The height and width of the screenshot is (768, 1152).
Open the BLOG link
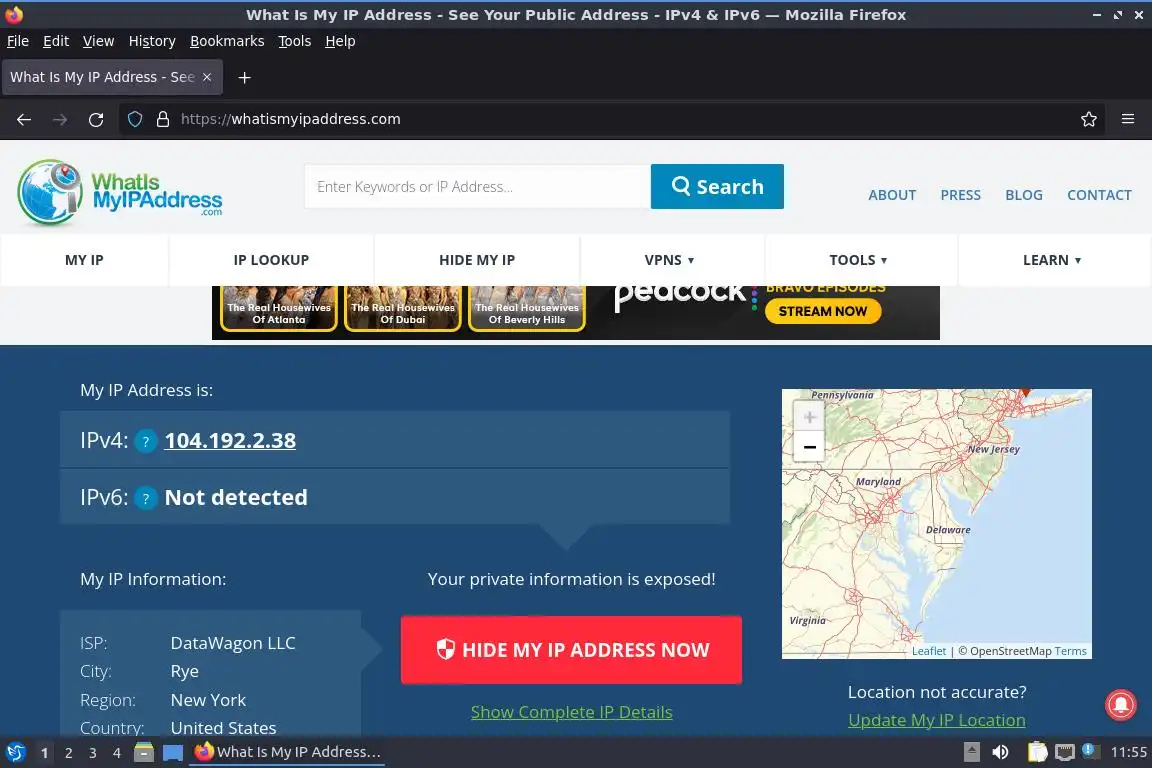click(x=1023, y=195)
